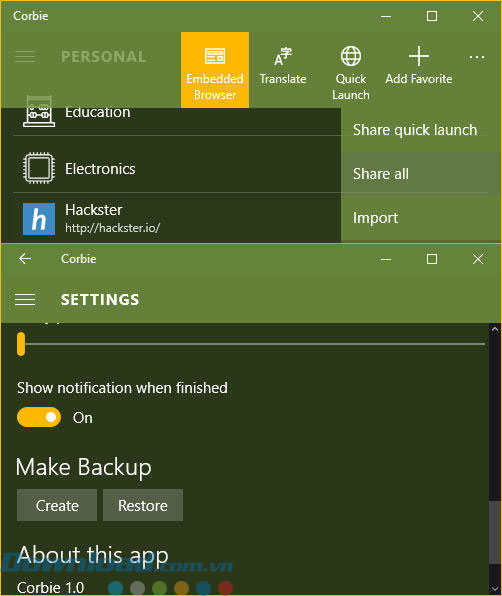The height and width of the screenshot is (596, 502).
Task: Click the Education abacus icon
Action: 39,112
